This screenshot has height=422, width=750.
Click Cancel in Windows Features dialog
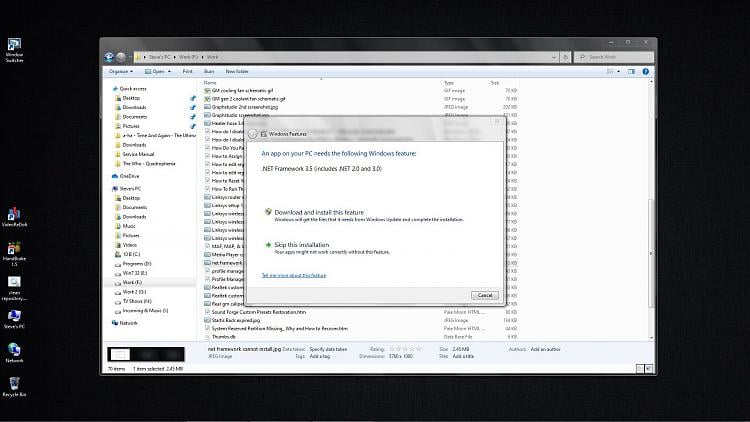tap(485, 295)
